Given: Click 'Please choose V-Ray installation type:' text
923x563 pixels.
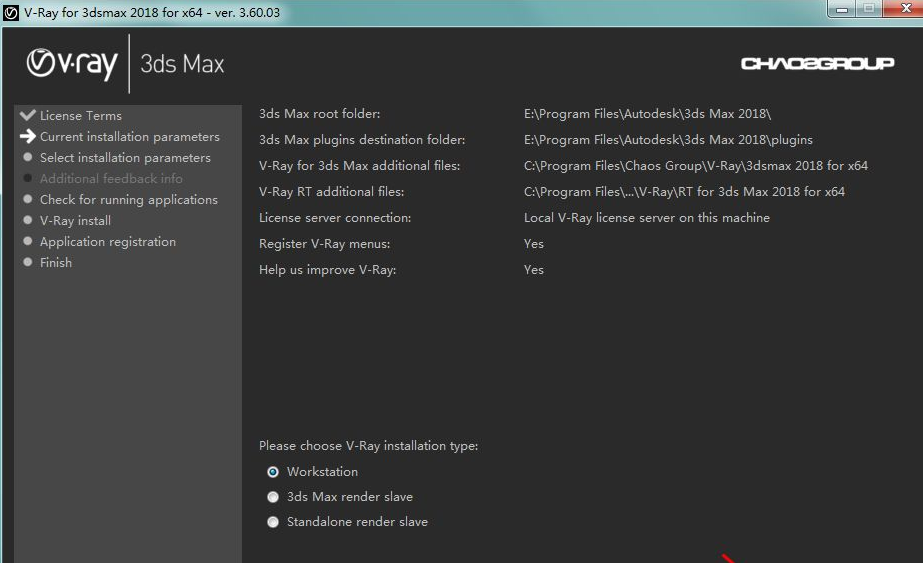Looking at the screenshot, I should click(x=368, y=446).
